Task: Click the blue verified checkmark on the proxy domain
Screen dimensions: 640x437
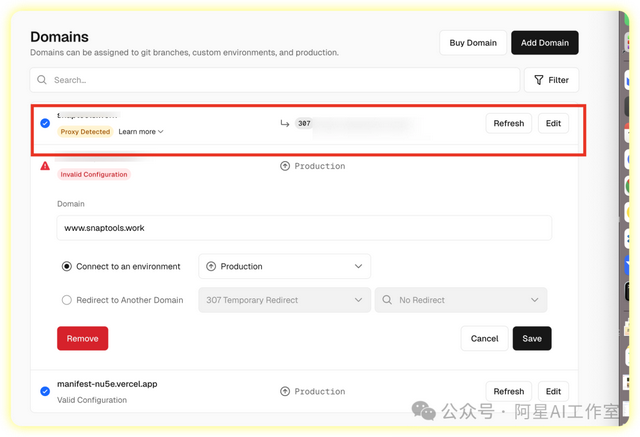Action: pos(45,123)
